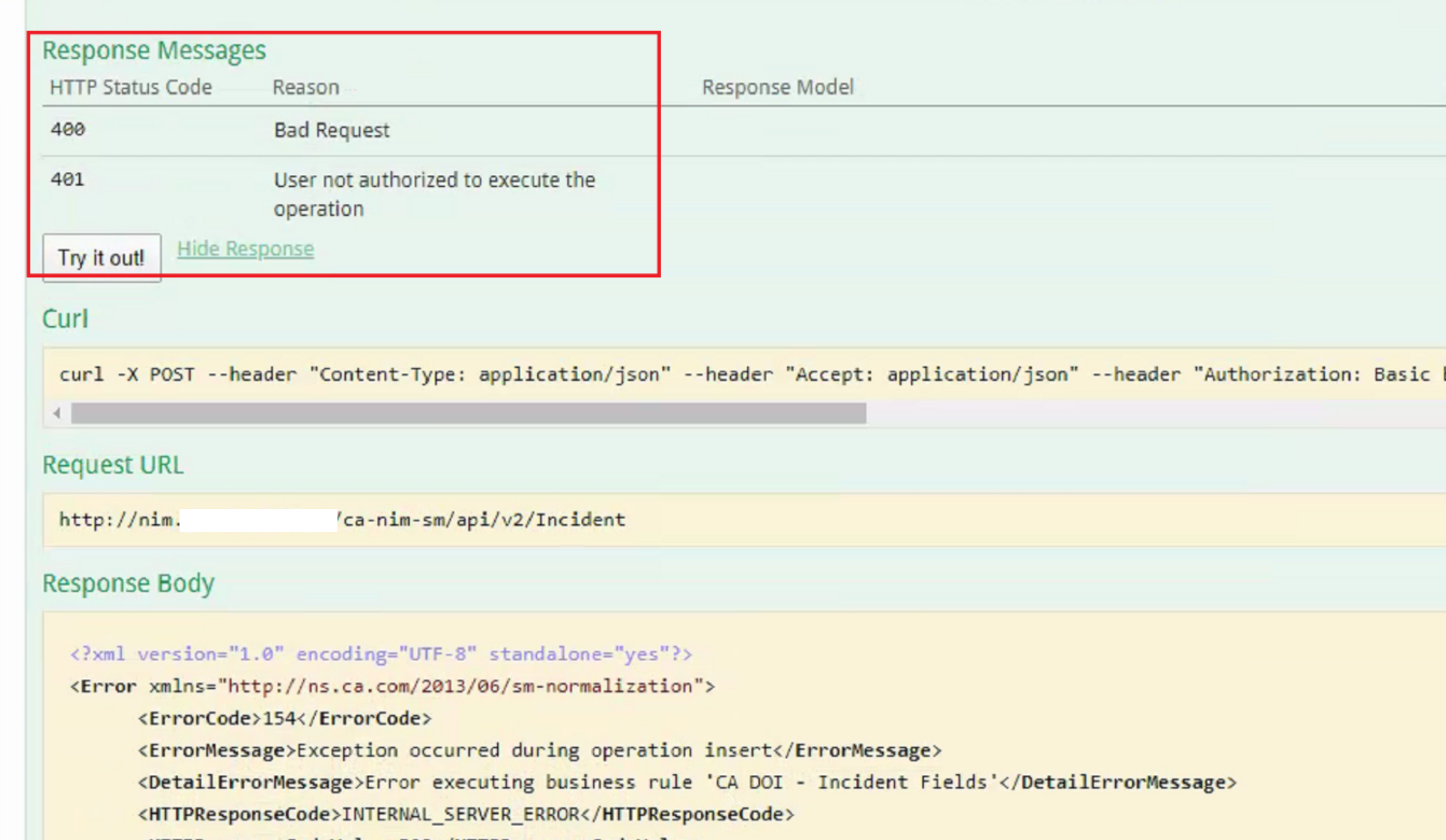
Task: Click the Request URL heading
Action: pos(113,465)
